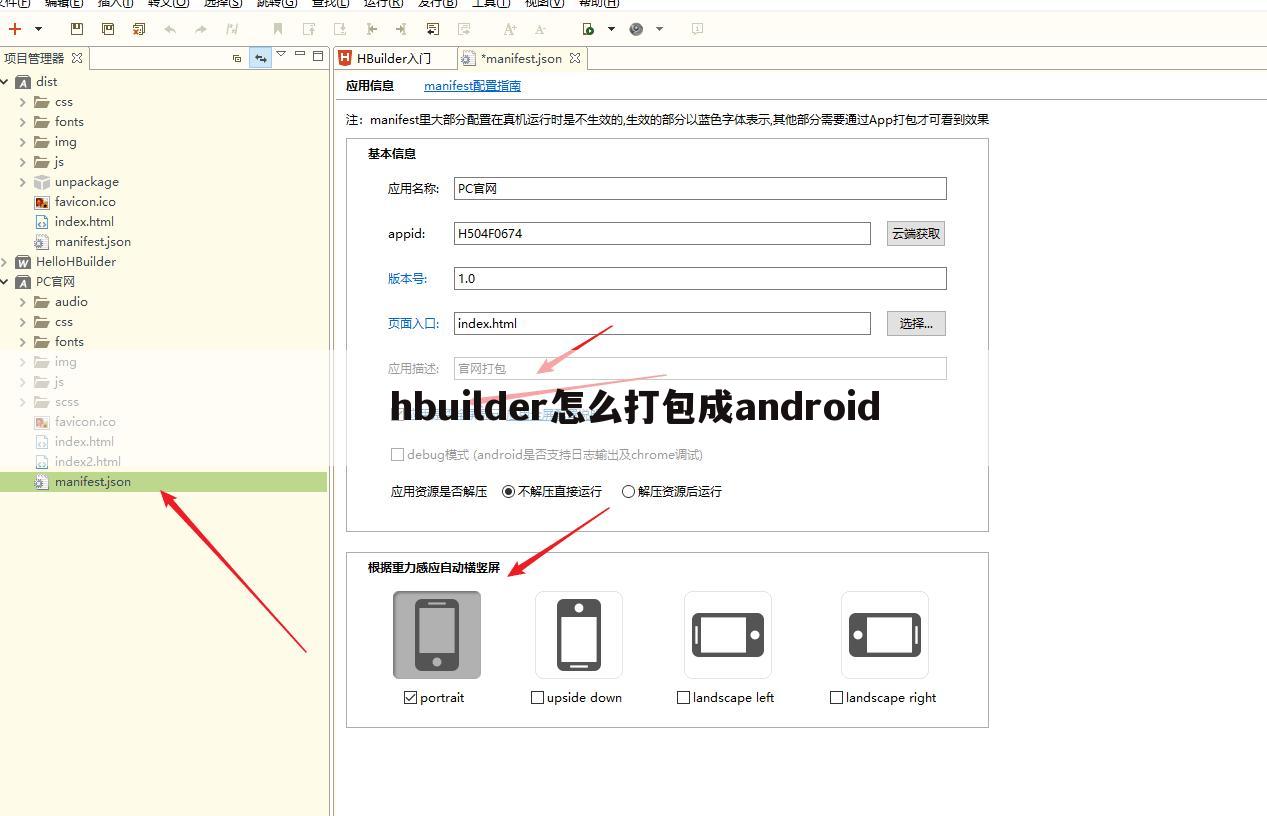This screenshot has height=816, width=1267.
Task: Save the current manifest.json file
Action: tap(76, 29)
